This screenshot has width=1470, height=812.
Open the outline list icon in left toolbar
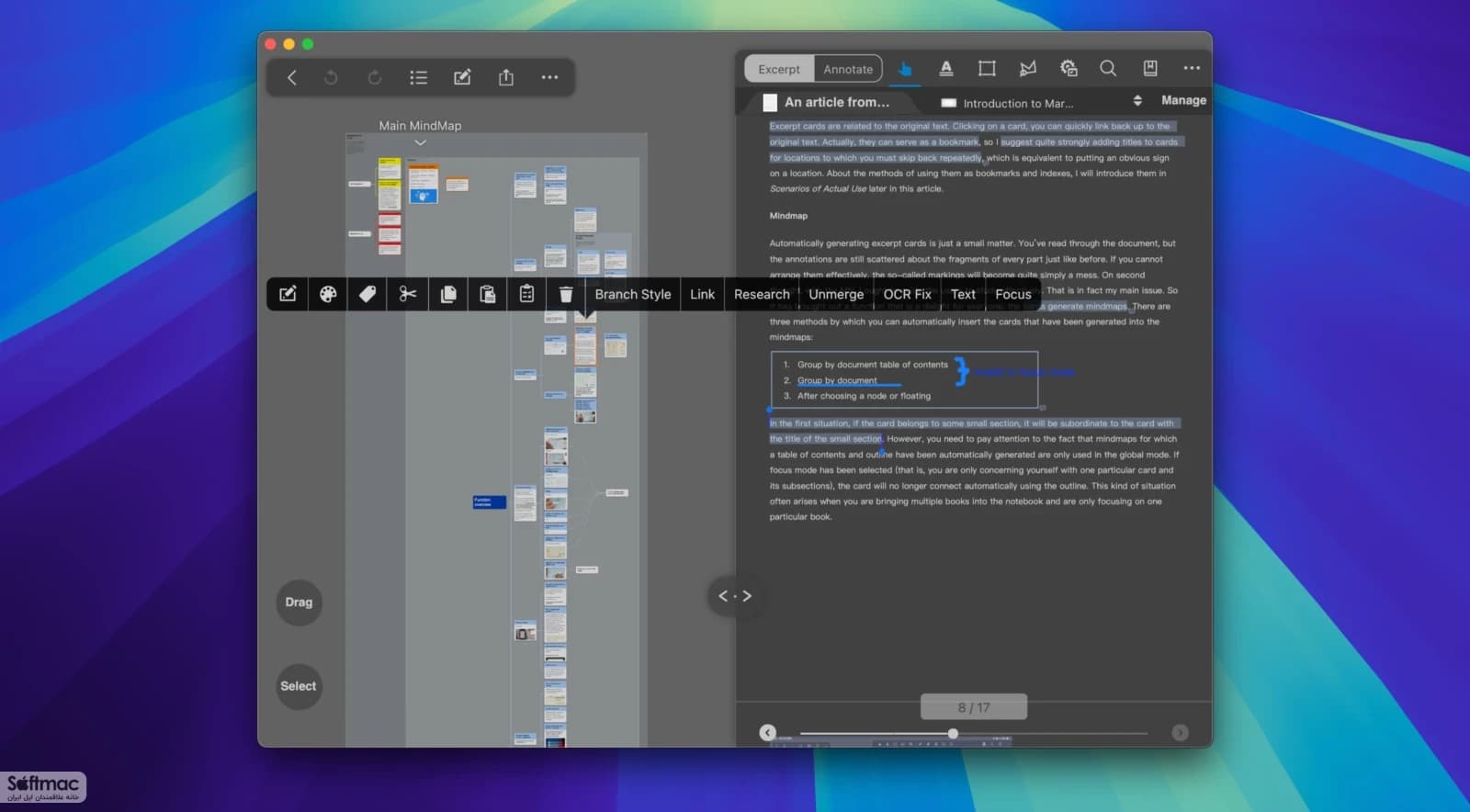tap(419, 77)
